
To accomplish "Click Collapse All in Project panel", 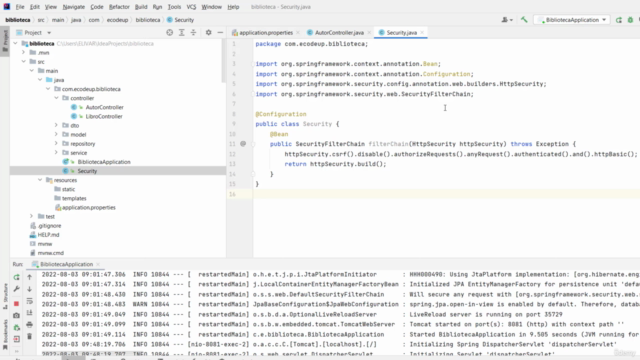I will [193, 32].
